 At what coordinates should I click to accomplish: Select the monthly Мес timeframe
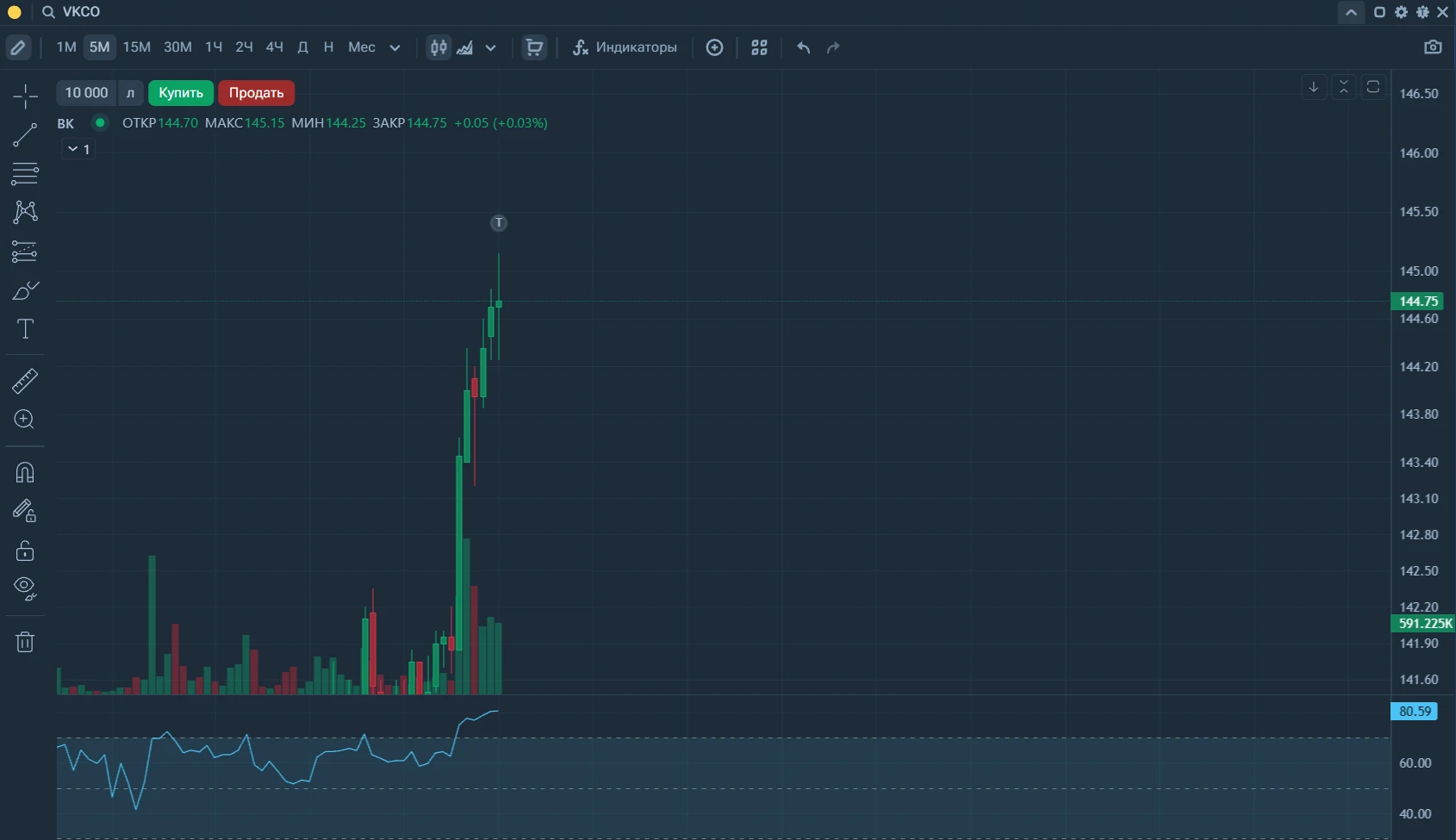point(362,47)
